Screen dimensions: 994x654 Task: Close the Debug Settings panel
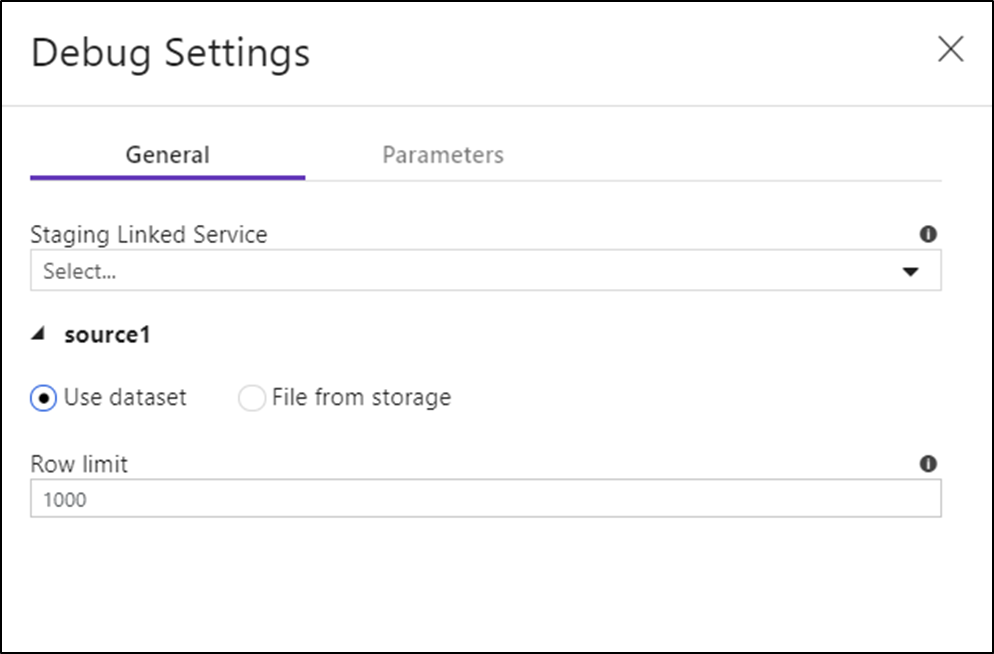950,50
